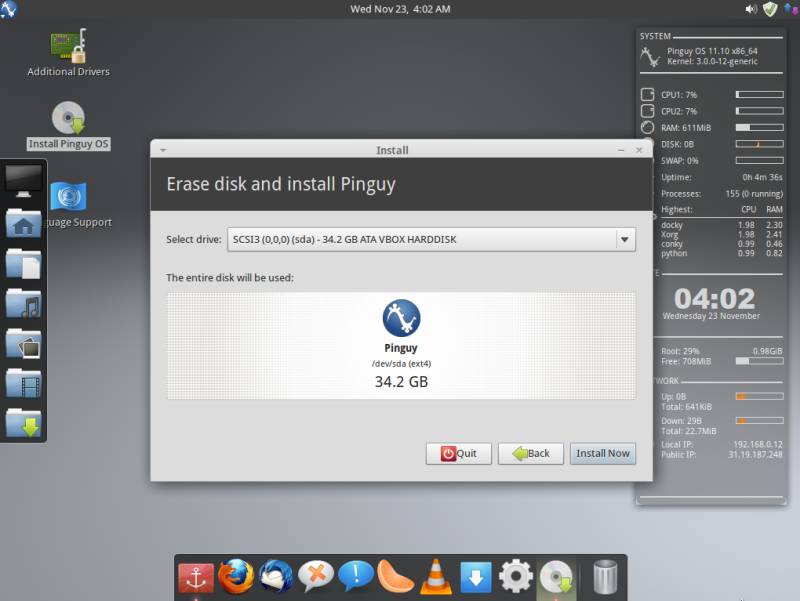Viewport: 800px width, 601px height.
Task: Open the Home folder in left dock
Action: pyautogui.click(x=23, y=223)
